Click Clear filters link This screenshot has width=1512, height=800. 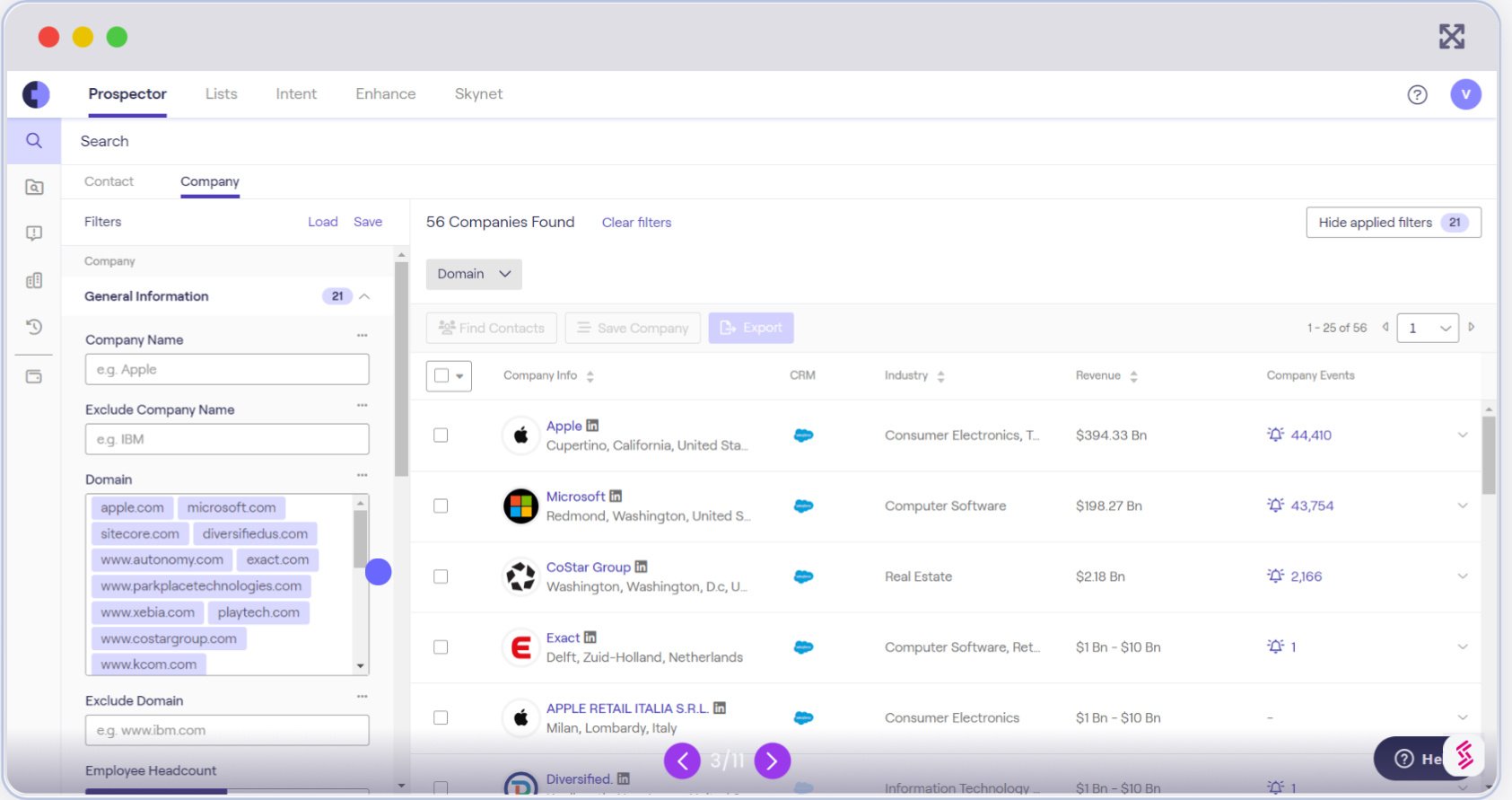[636, 223]
